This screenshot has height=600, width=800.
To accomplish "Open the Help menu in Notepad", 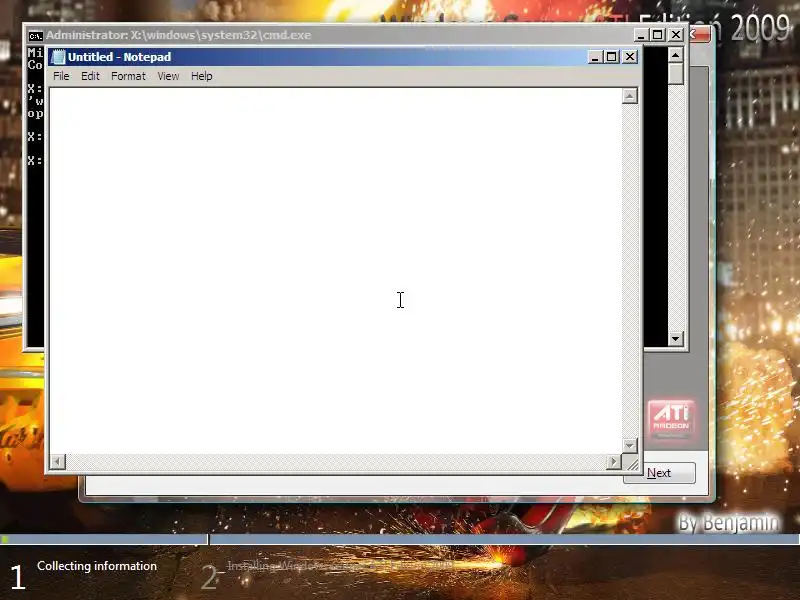I will click(x=202, y=76).
